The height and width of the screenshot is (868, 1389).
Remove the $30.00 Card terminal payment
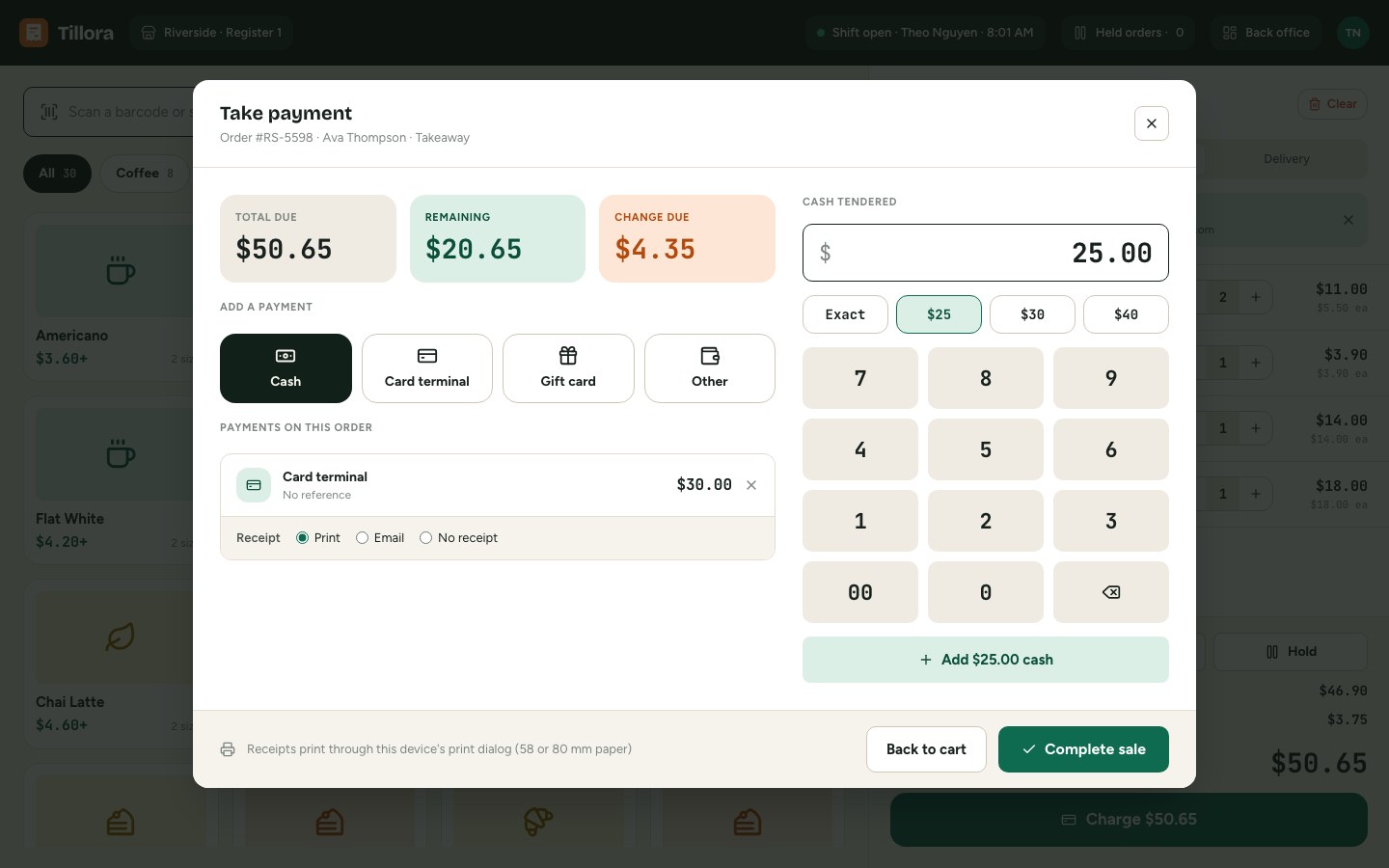(751, 485)
